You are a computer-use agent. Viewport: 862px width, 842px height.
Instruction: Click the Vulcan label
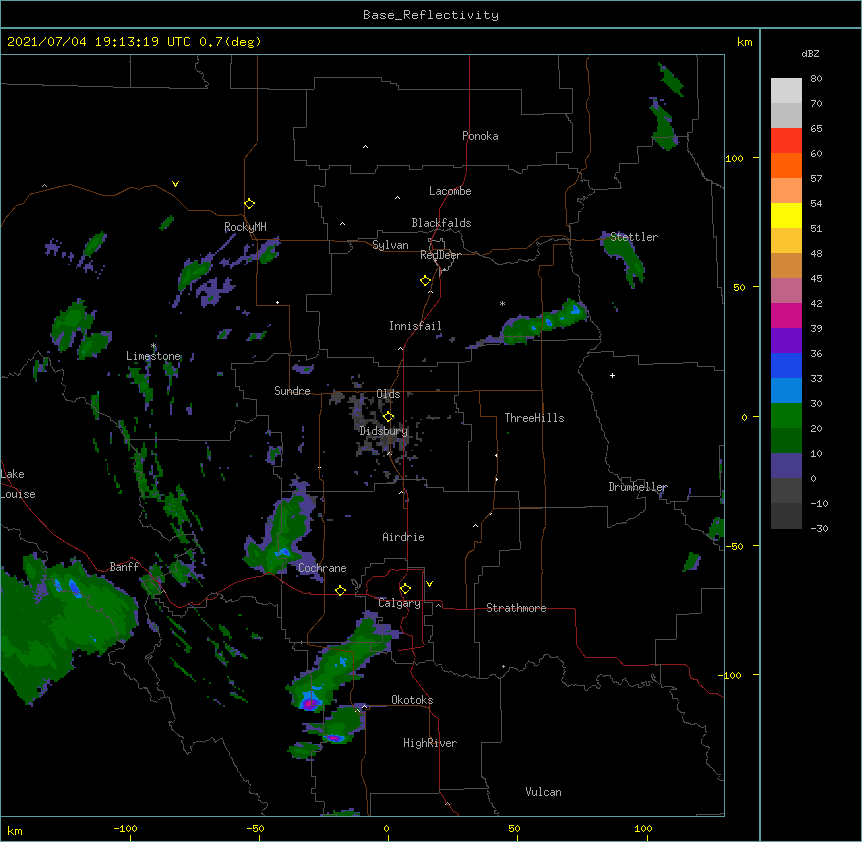click(x=543, y=792)
